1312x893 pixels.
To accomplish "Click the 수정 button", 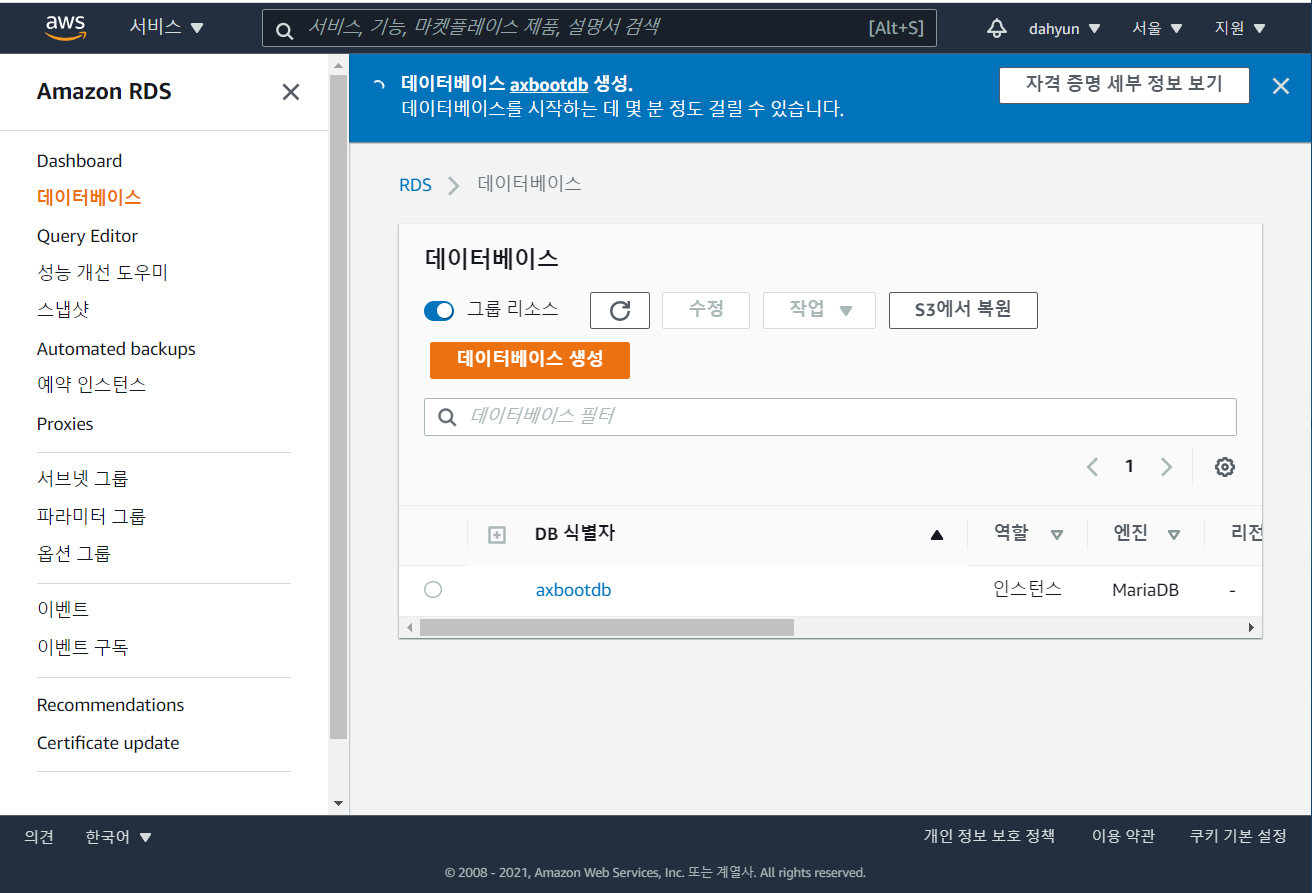I will pos(706,310).
